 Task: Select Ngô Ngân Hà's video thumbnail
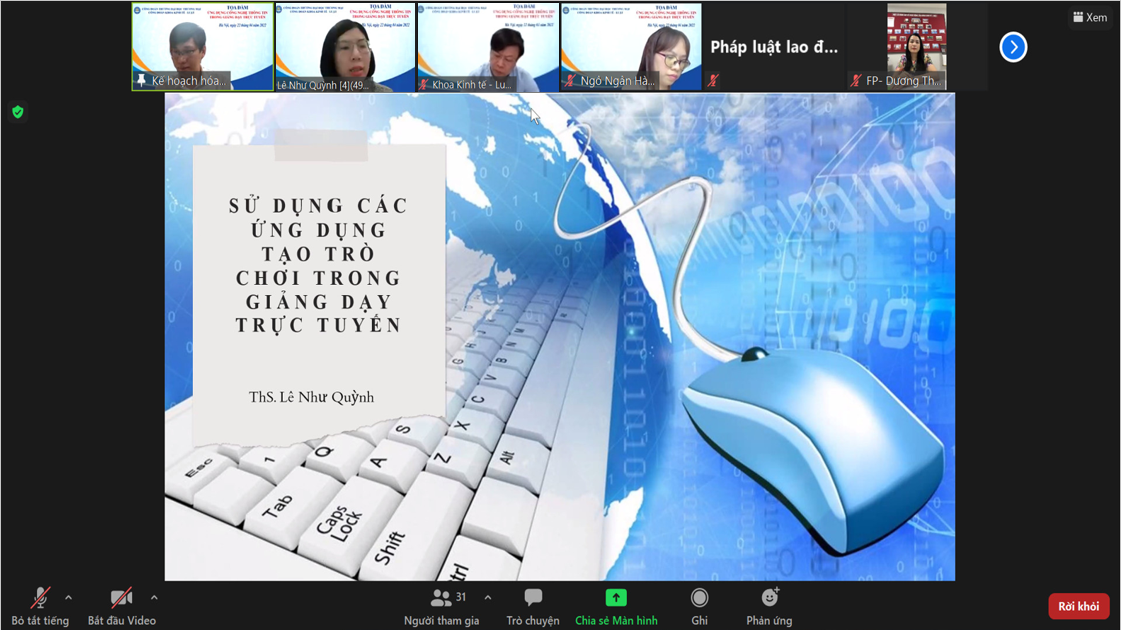pos(631,47)
